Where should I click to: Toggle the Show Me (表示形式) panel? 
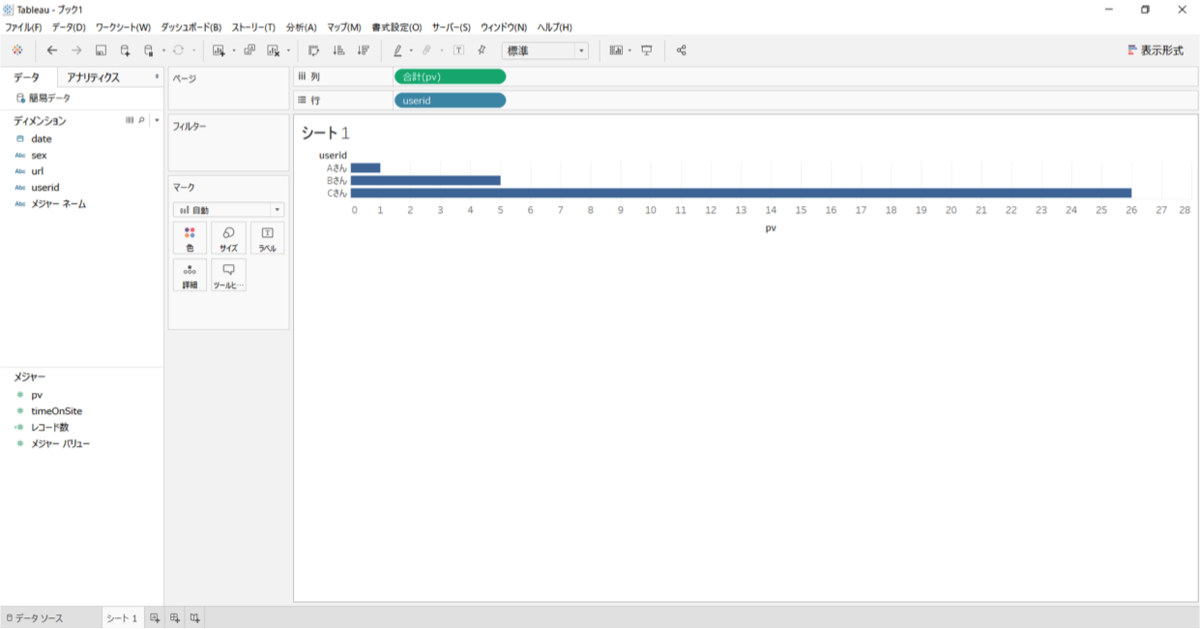point(1155,50)
